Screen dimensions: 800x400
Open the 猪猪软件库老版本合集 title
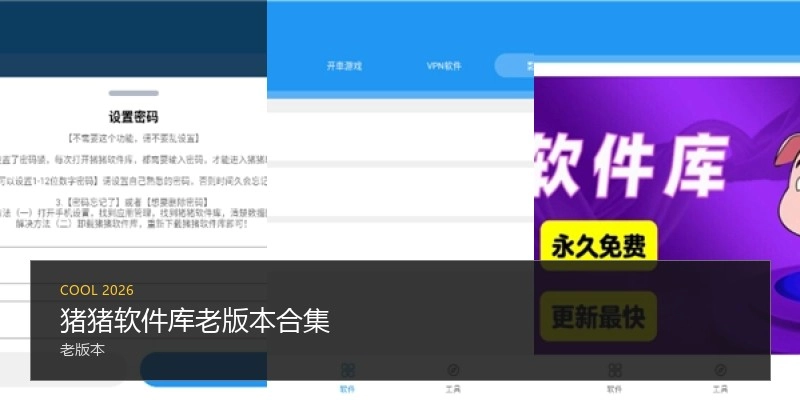click(x=195, y=320)
